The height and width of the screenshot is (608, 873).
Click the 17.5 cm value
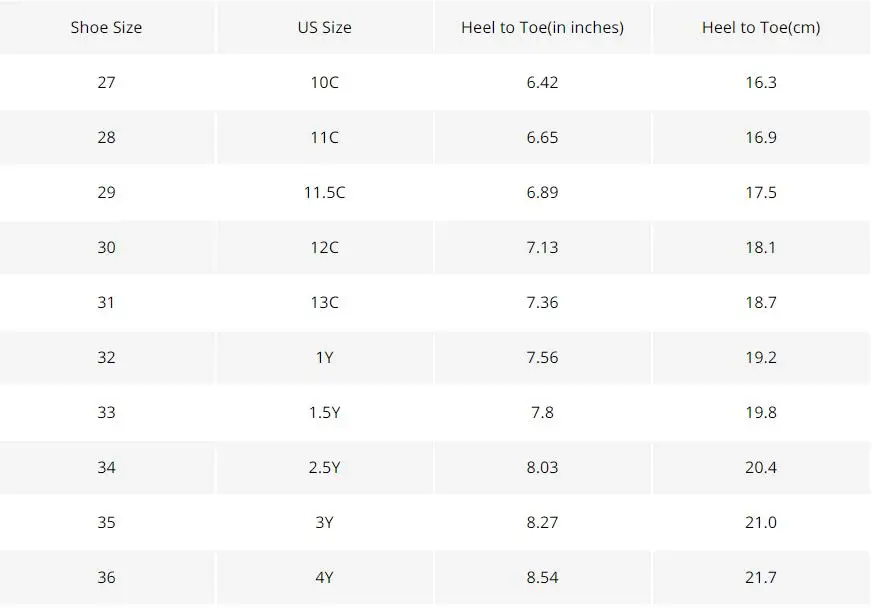coord(761,193)
